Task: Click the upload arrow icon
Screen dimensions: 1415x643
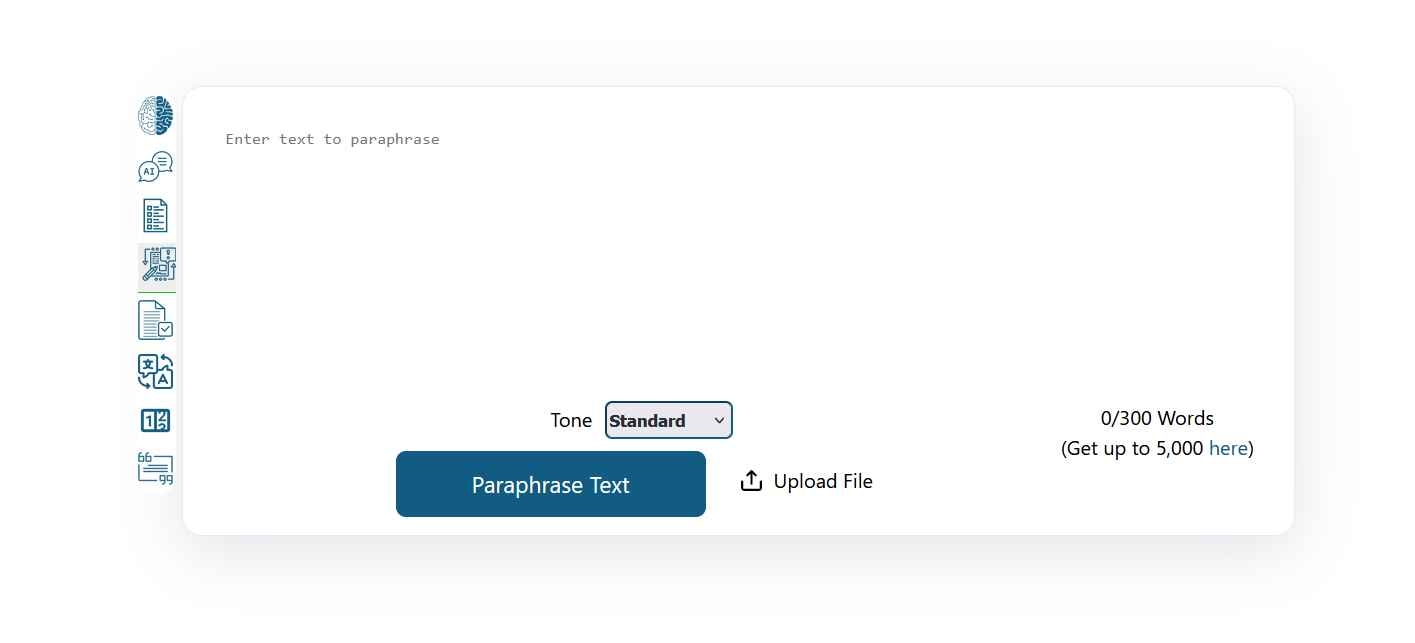Action: coord(751,482)
